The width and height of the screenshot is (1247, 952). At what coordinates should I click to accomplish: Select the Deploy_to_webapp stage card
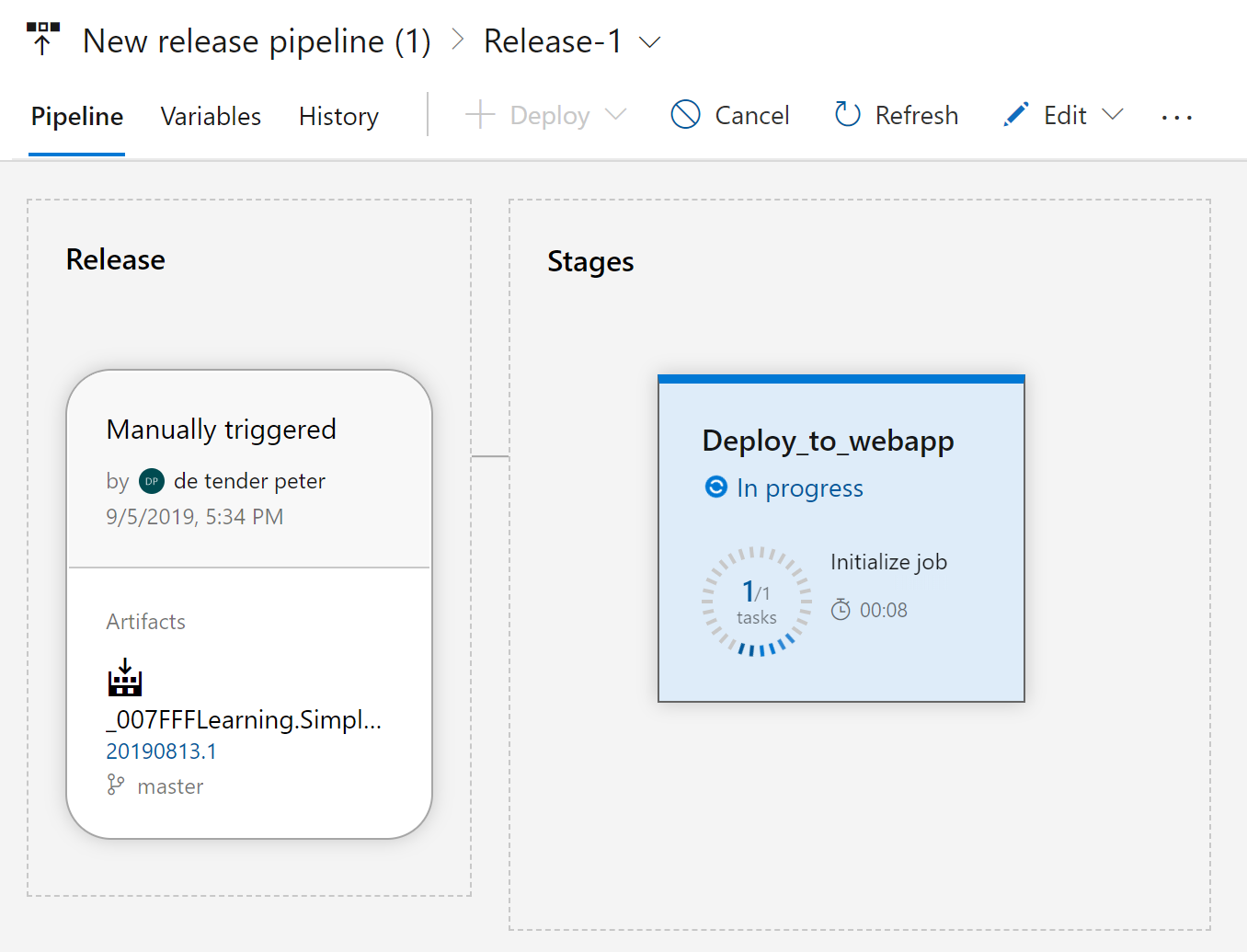[841, 538]
